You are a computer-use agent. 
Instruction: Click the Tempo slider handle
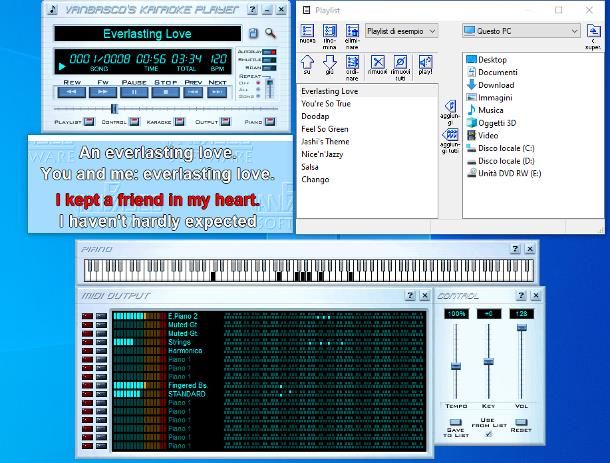pyautogui.click(x=456, y=366)
